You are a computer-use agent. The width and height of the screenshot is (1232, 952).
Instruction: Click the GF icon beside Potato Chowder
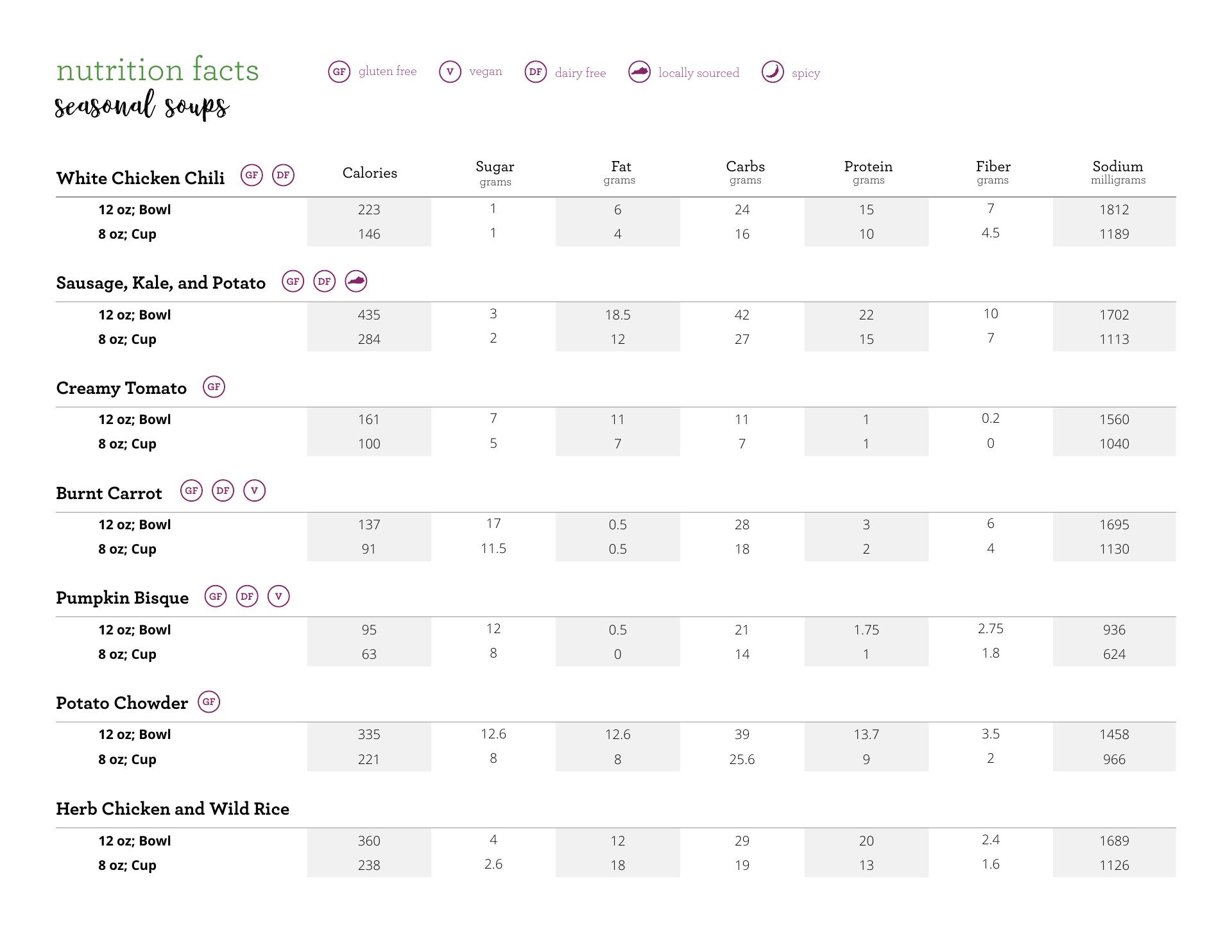[209, 702]
